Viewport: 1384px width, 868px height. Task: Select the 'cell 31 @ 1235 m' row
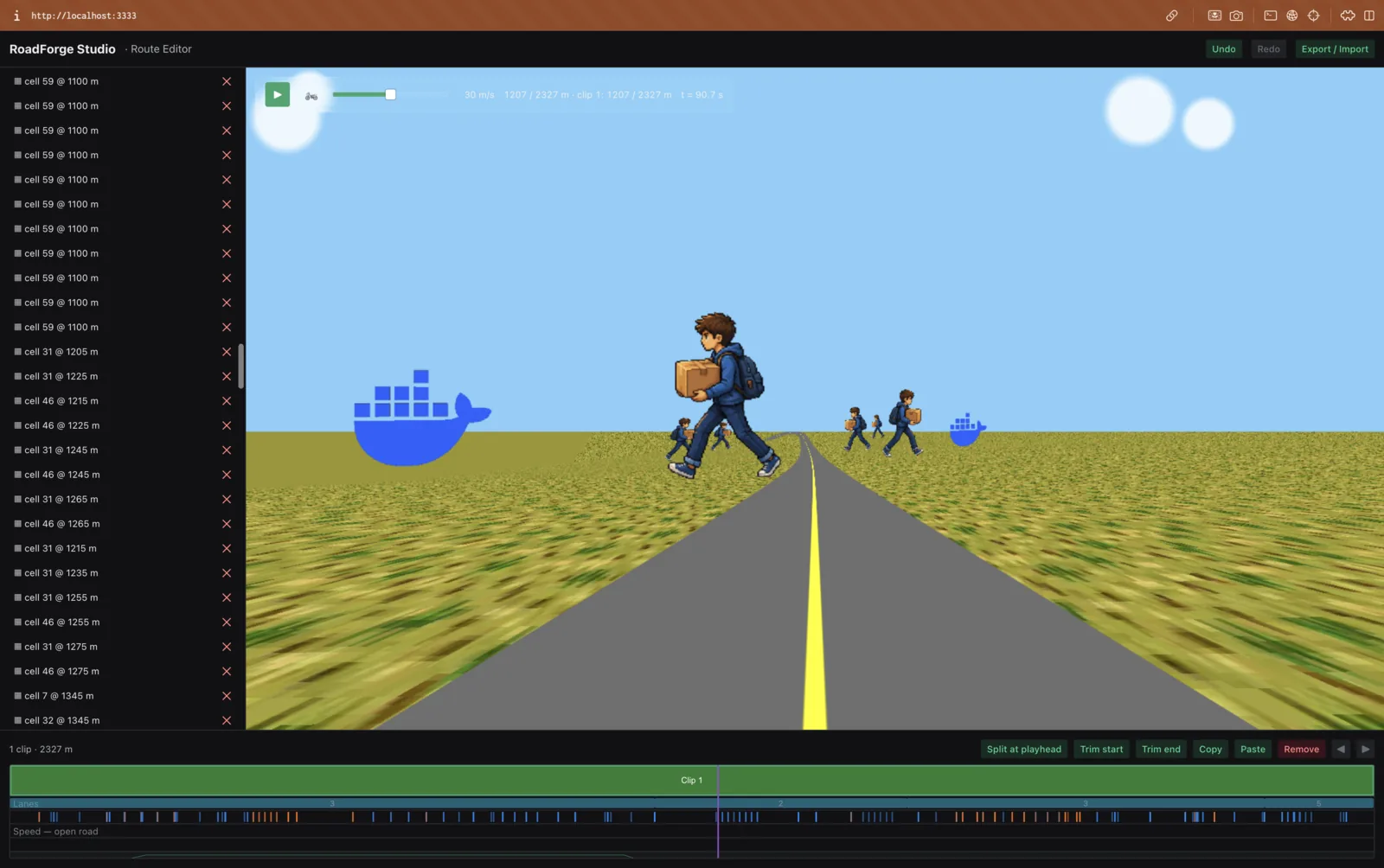(122, 573)
